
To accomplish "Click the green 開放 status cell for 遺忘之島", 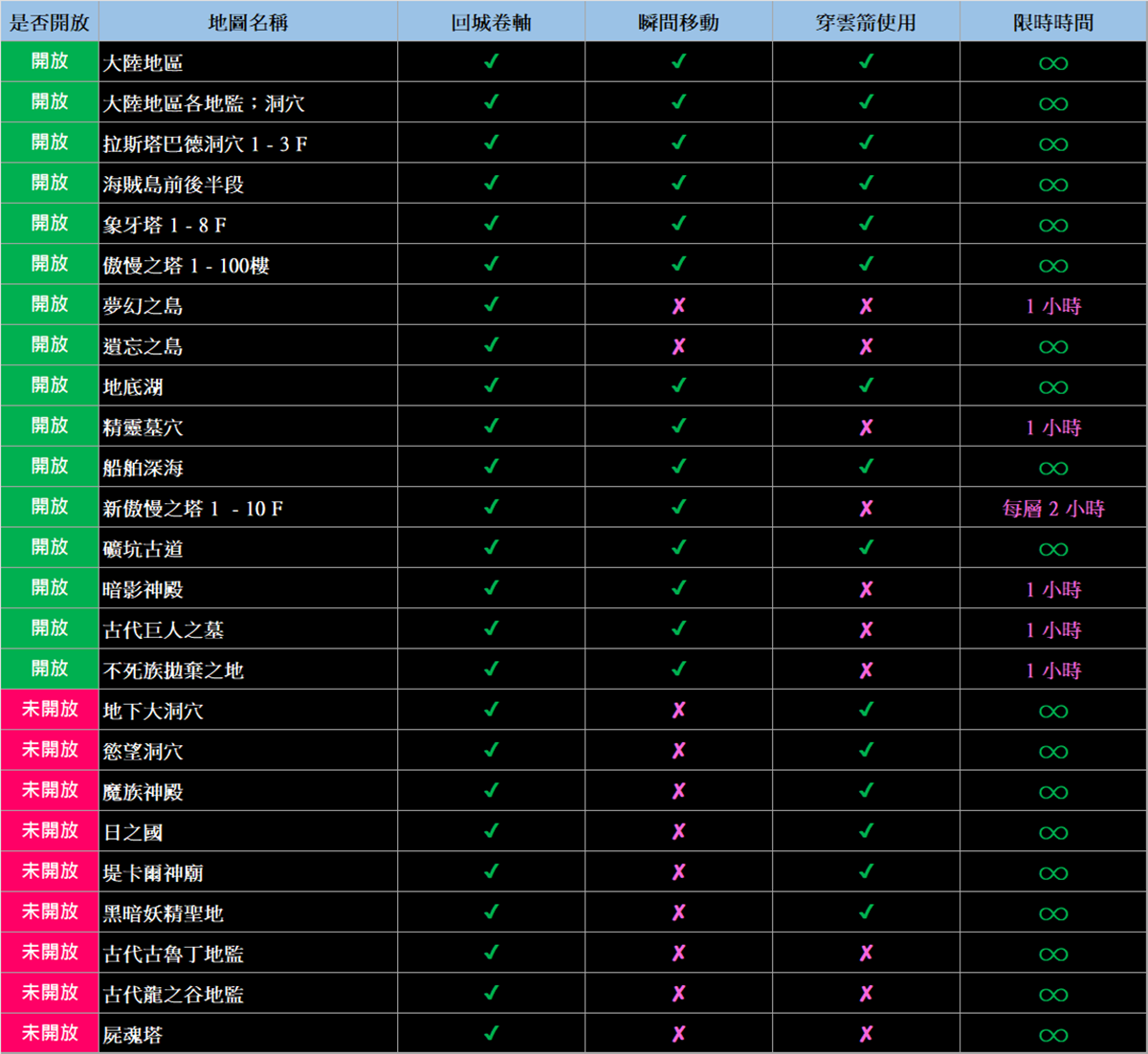I will [x=50, y=345].
